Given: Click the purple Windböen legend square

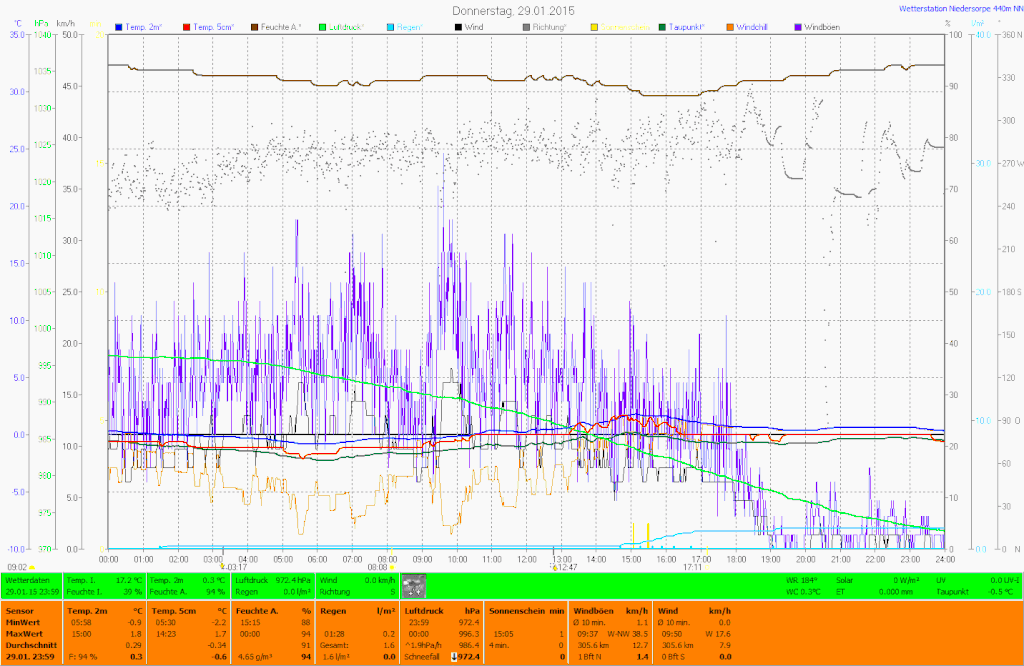Looking at the screenshot, I should coord(797,26).
